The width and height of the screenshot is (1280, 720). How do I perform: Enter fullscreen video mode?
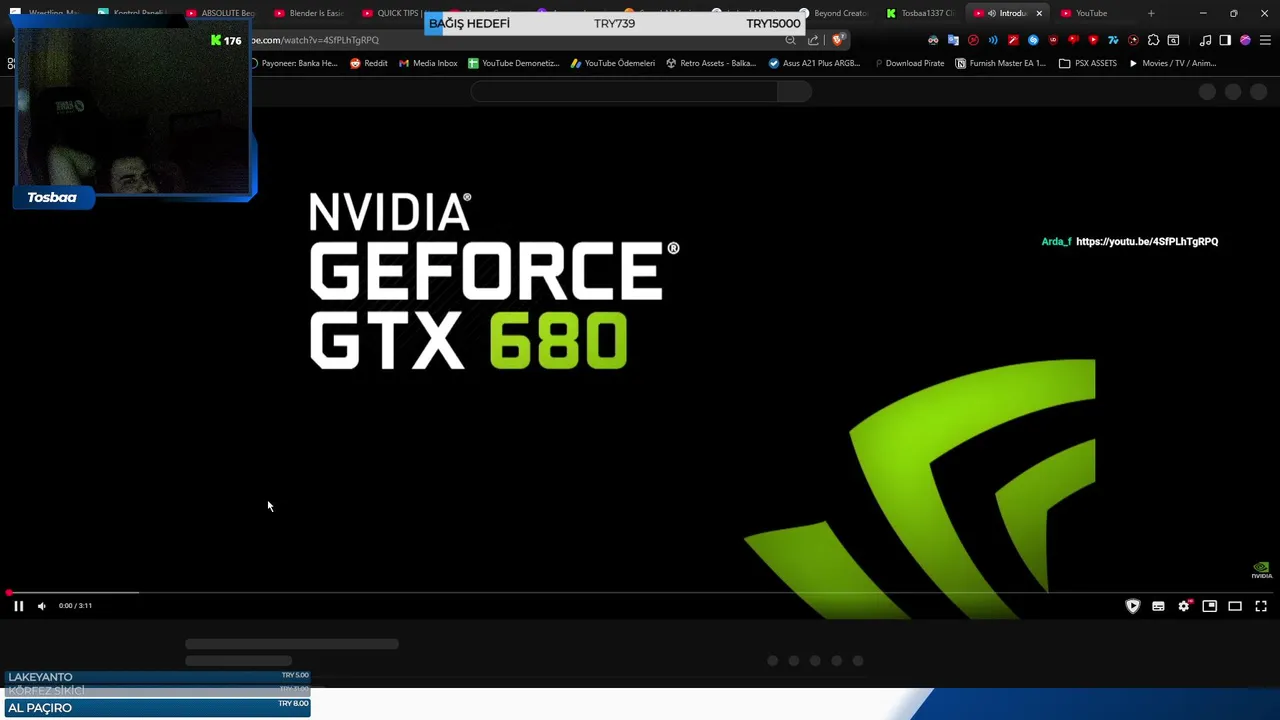pos(1261,606)
